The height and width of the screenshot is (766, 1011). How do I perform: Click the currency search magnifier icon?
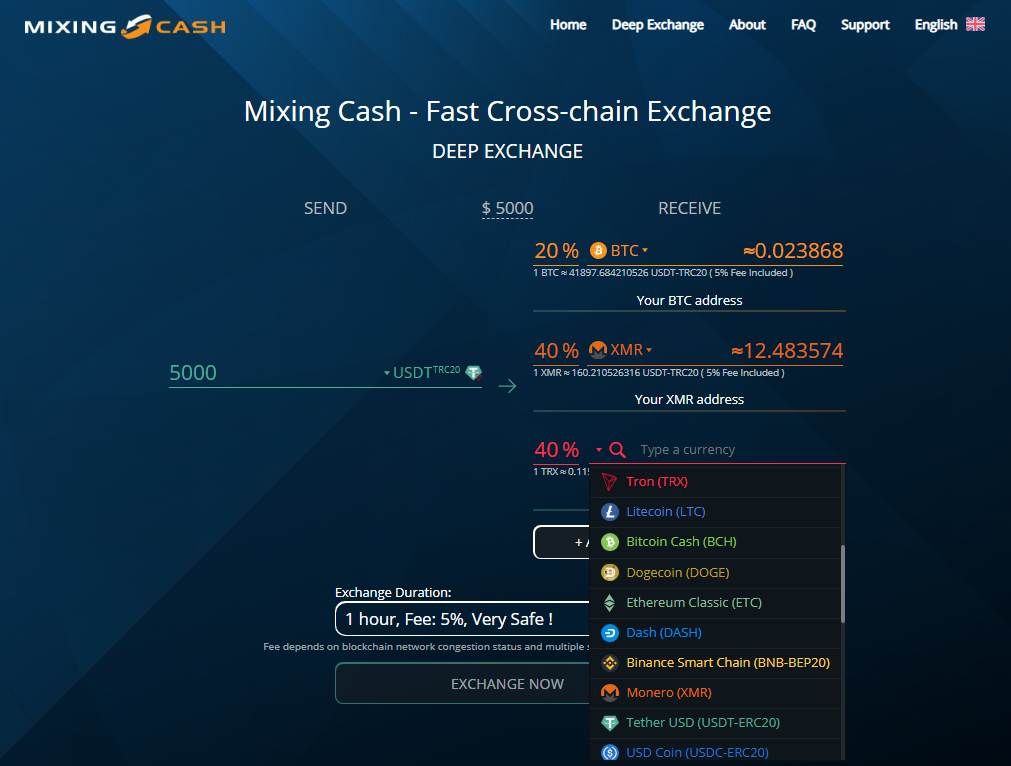pos(617,449)
